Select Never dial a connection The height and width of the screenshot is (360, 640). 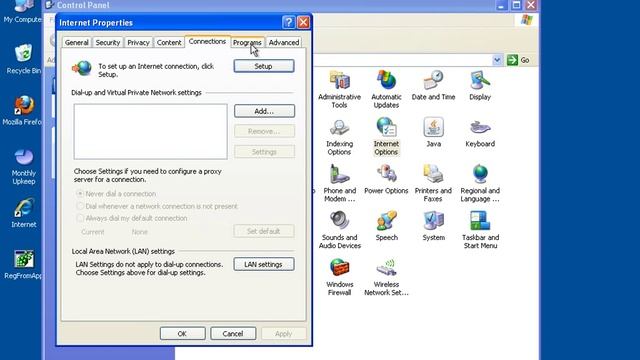[116, 193]
